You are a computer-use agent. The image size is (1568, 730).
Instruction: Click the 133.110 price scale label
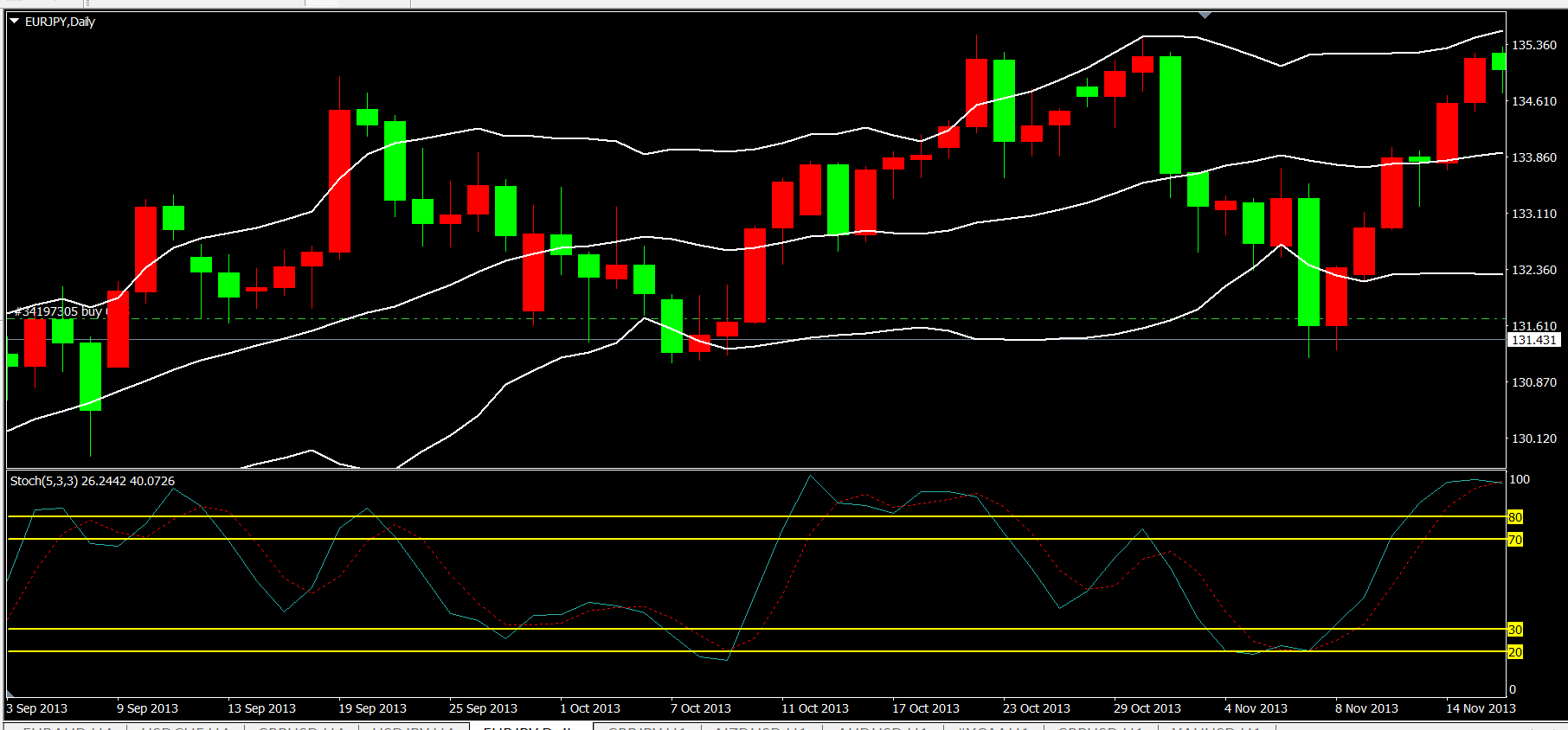point(1533,214)
